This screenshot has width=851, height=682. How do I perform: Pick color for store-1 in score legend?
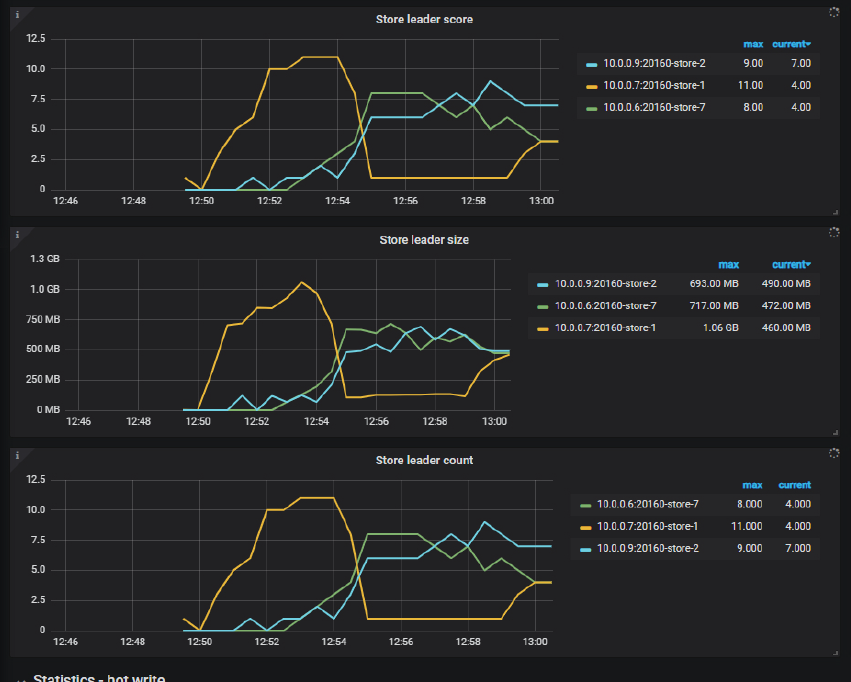click(592, 87)
